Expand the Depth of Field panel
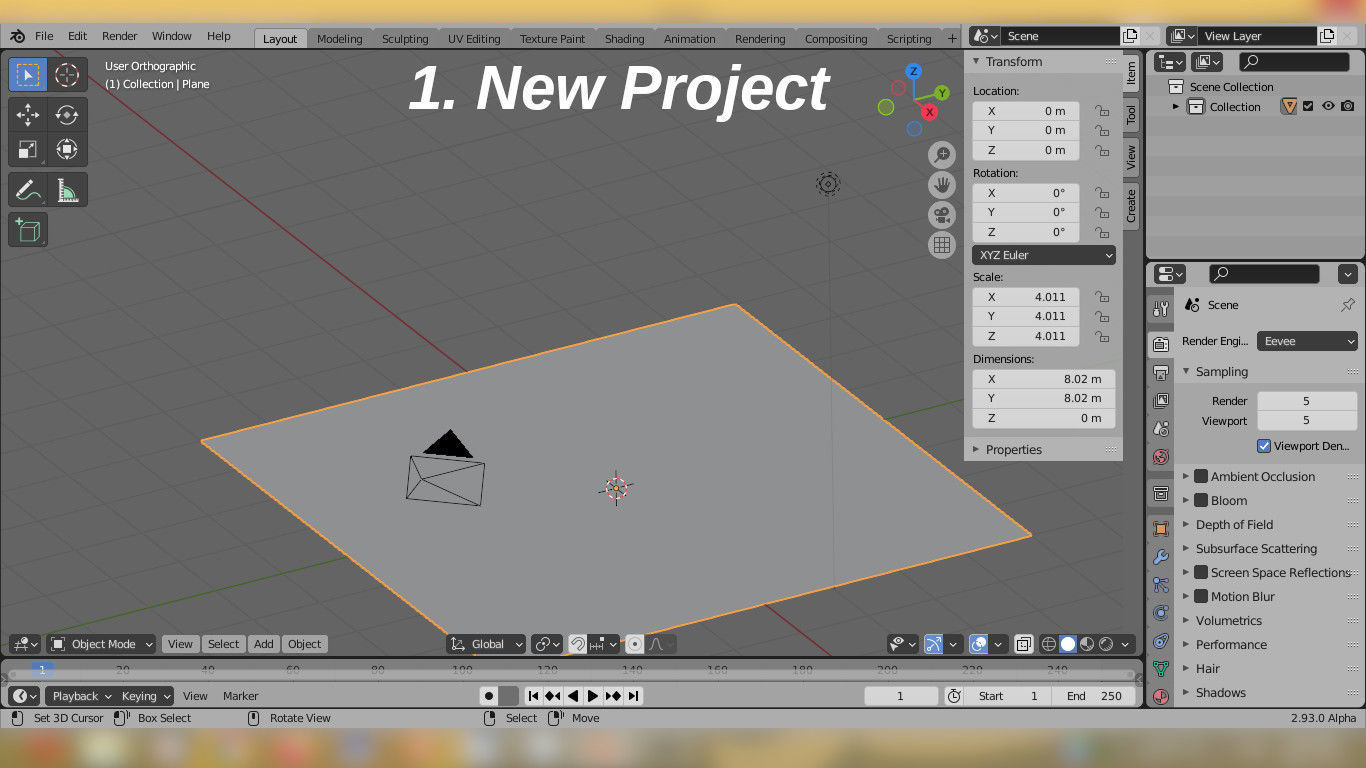 (1234, 525)
